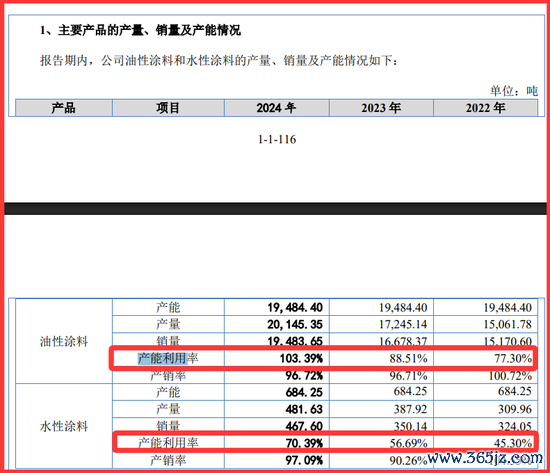Click the 产品 column header
This screenshot has width=550, height=473.
click(x=63, y=108)
